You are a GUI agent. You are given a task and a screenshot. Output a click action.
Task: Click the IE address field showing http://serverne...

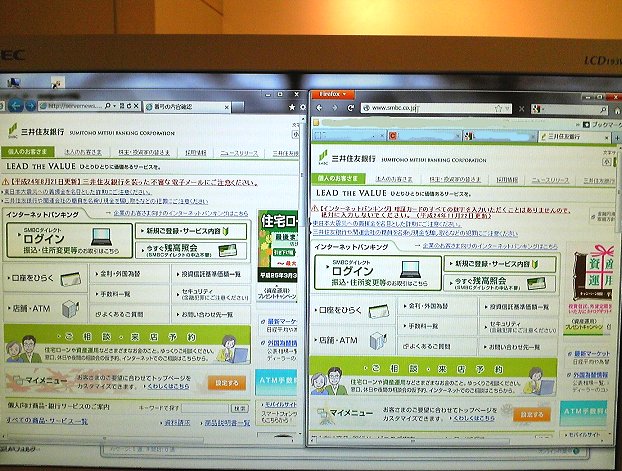(x=75, y=106)
